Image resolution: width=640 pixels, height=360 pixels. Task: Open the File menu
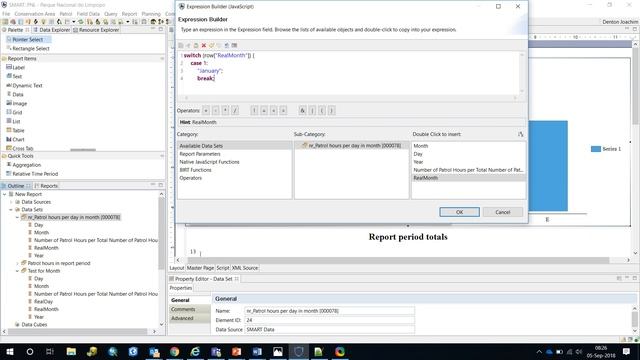pos(6,14)
